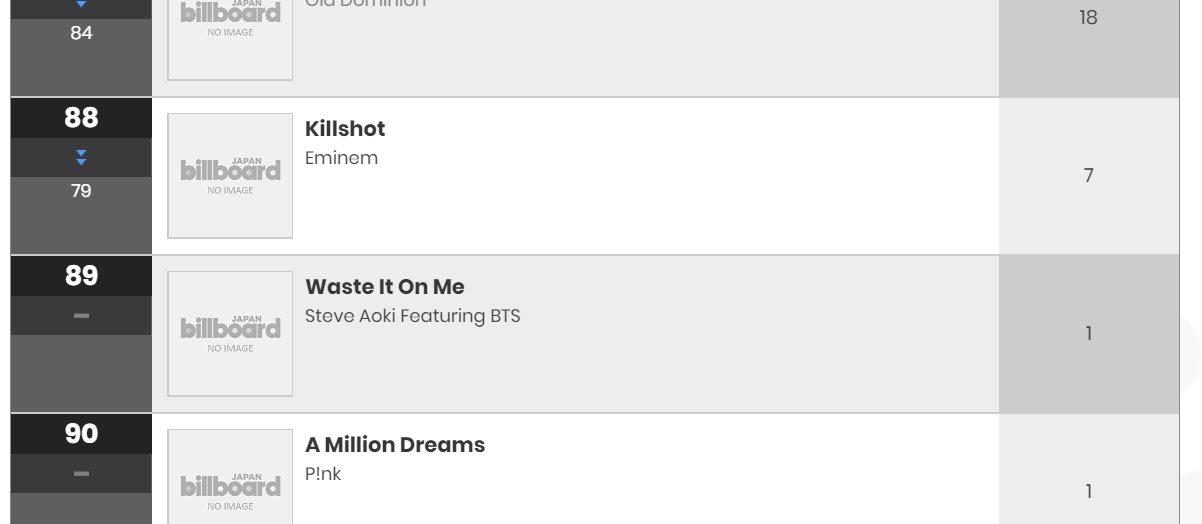Click the dash indicator under rank 90
Image resolution: width=1202 pixels, height=524 pixels.
pos(81,473)
